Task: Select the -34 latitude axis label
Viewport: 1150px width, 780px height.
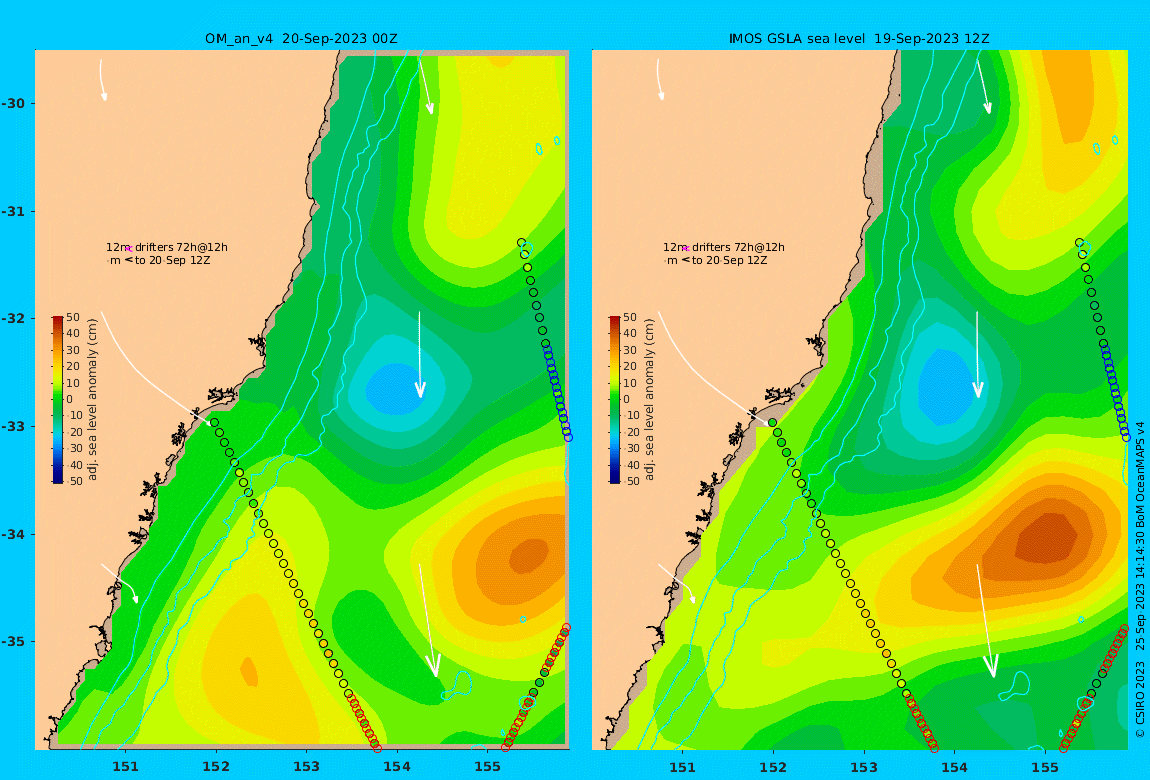Action: (x=13, y=534)
